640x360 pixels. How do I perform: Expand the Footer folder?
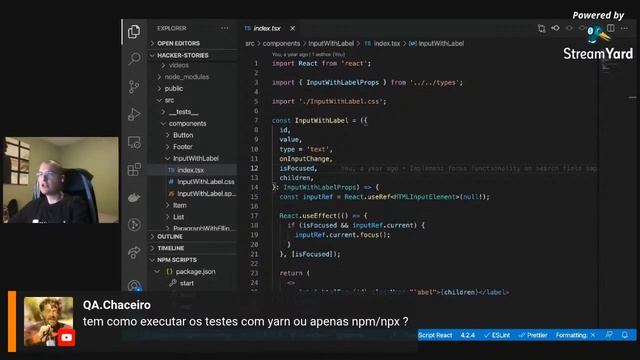pyautogui.click(x=193, y=147)
